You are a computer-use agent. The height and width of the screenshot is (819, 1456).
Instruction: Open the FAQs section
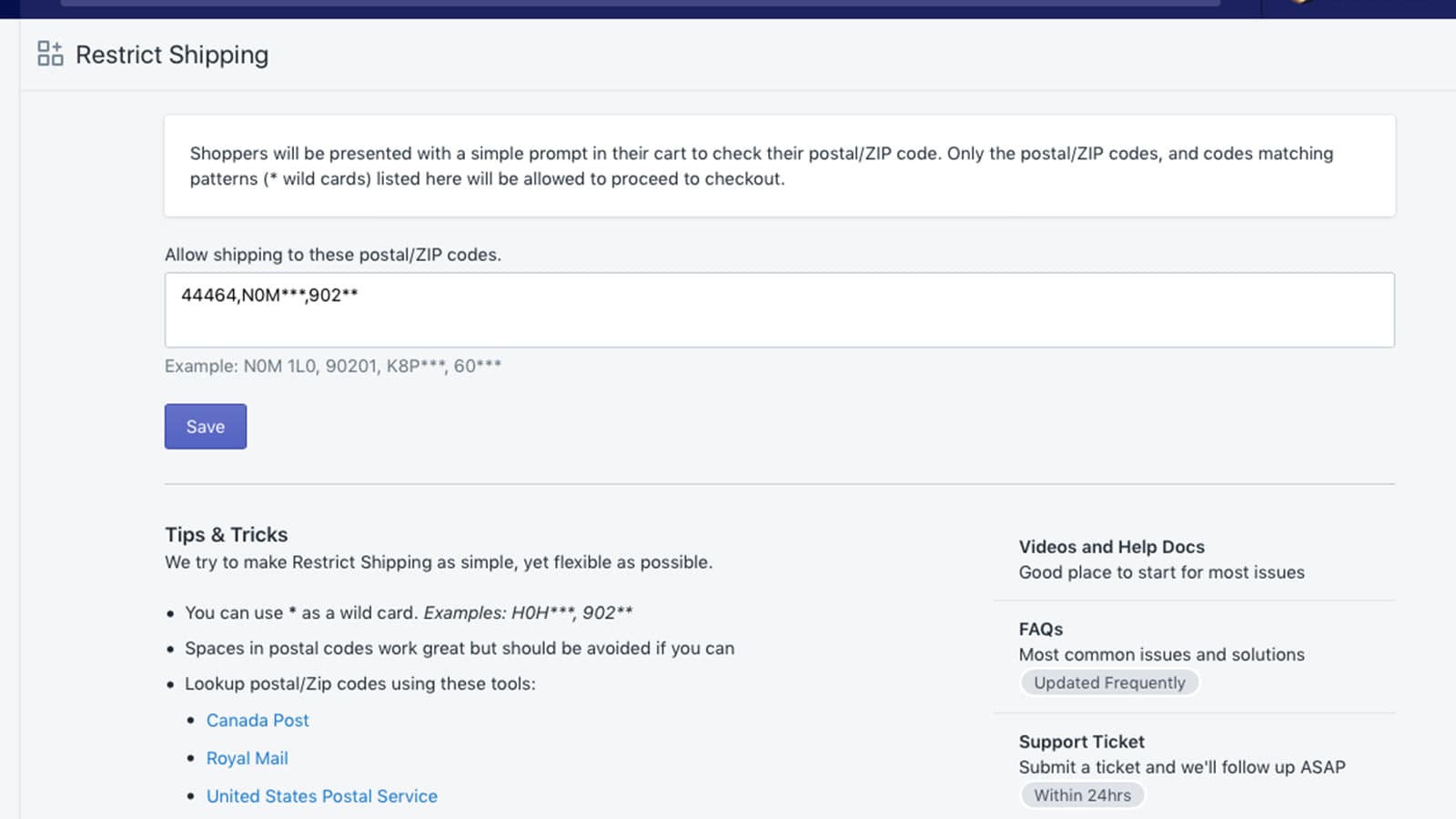tap(1040, 629)
